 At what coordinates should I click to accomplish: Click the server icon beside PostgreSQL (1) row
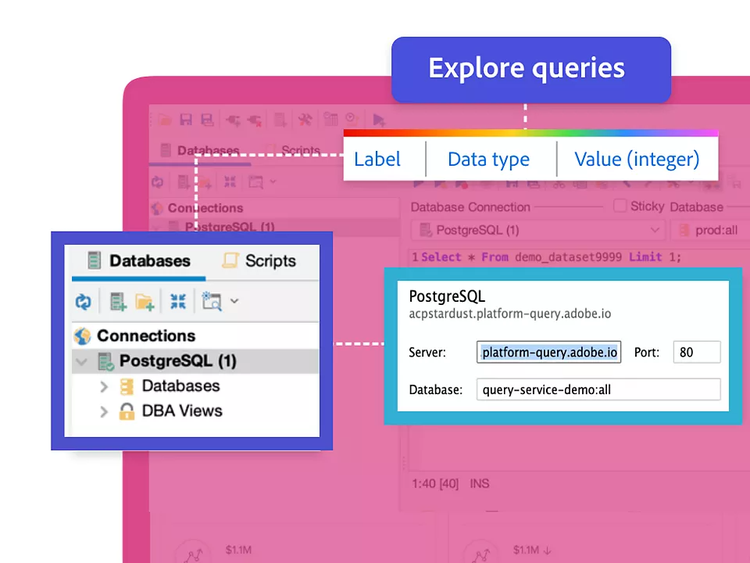click(106, 361)
